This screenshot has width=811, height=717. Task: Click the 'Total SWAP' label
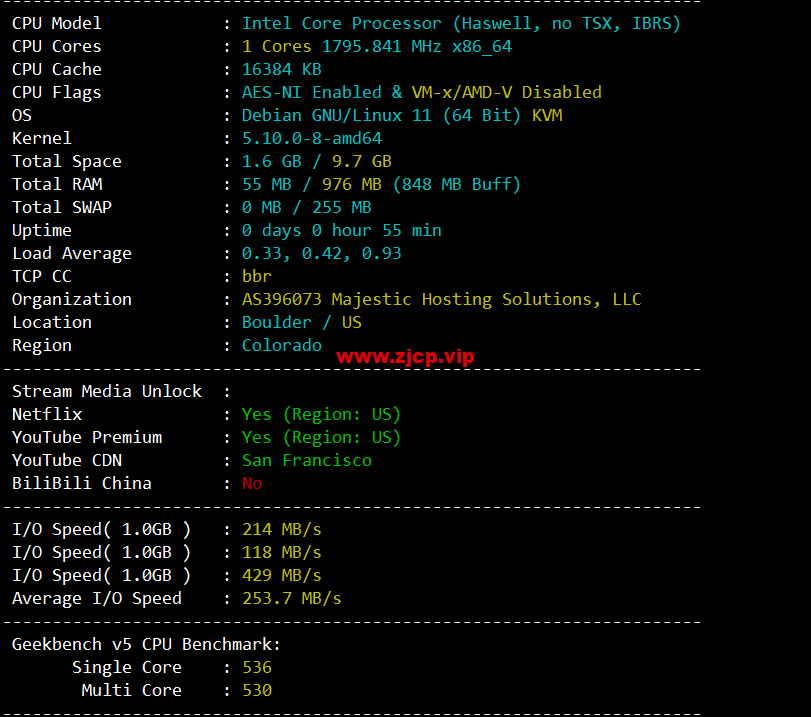pyautogui.click(x=62, y=207)
